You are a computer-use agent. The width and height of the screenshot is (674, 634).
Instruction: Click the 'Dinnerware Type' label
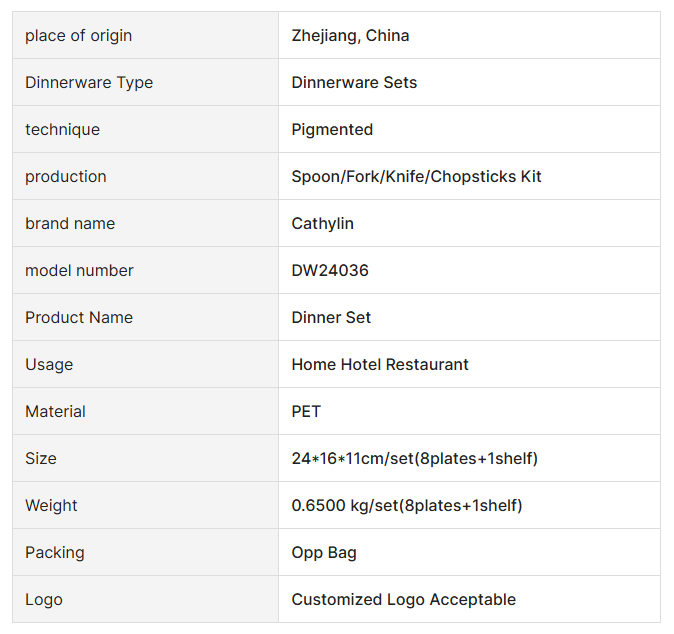(x=89, y=83)
